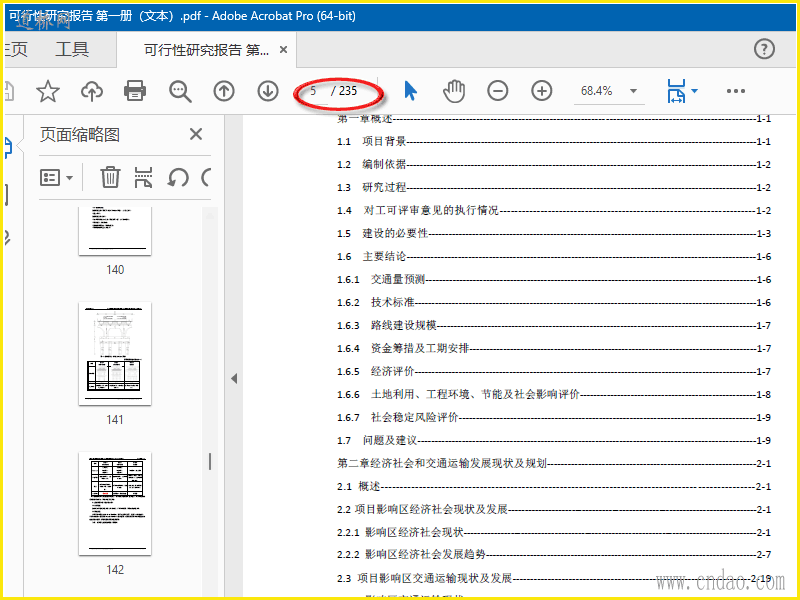This screenshot has width=800, height=600.
Task: Zoom in with the plus button
Action: (x=542, y=91)
